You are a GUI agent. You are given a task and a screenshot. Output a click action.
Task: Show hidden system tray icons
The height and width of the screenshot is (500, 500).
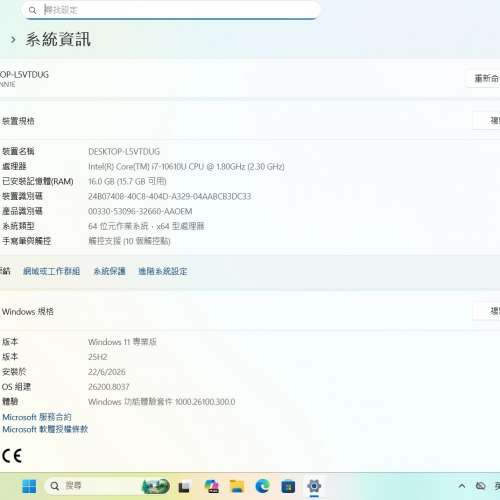[x=462, y=486]
